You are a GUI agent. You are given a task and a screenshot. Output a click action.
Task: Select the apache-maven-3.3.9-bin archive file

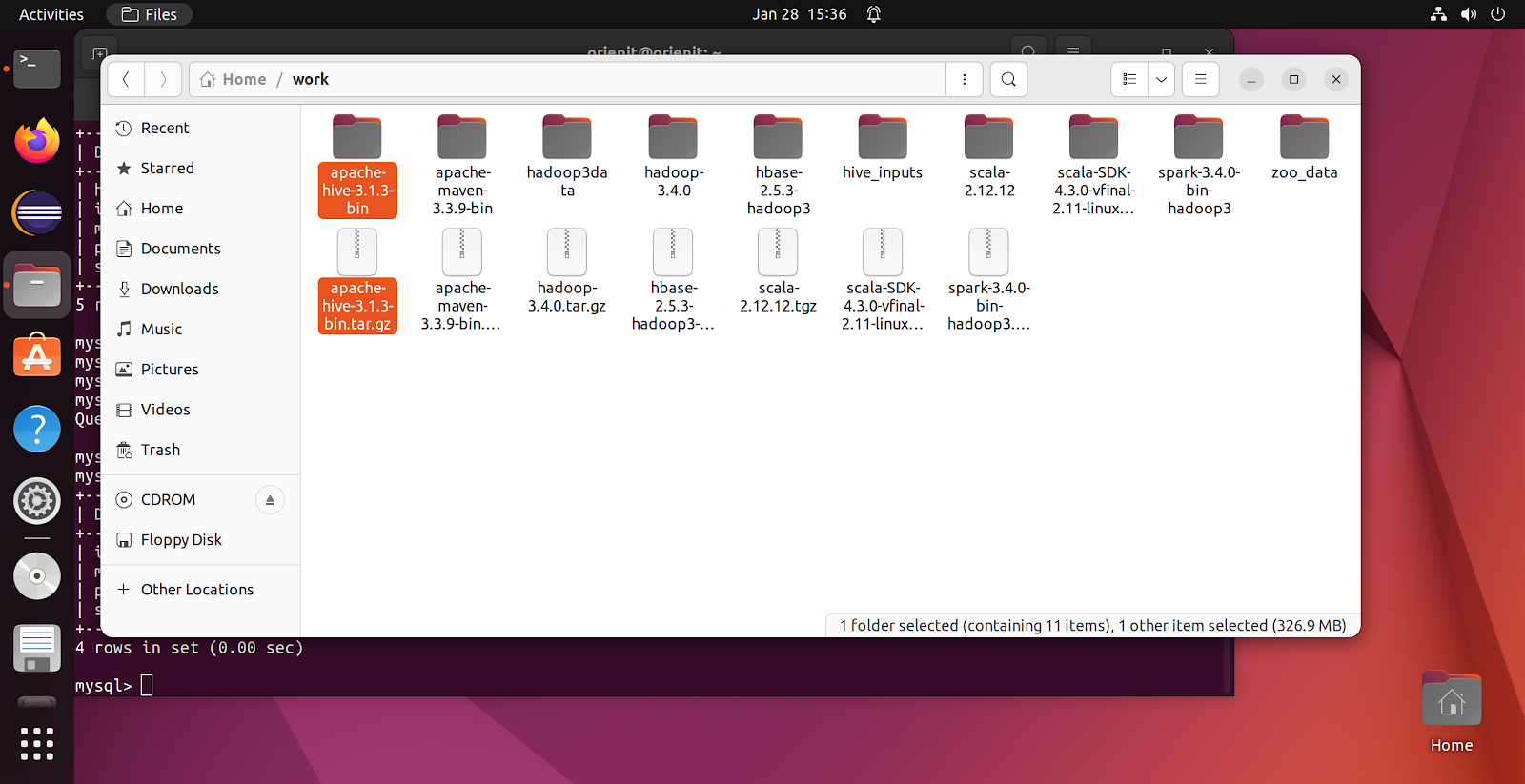(x=462, y=281)
